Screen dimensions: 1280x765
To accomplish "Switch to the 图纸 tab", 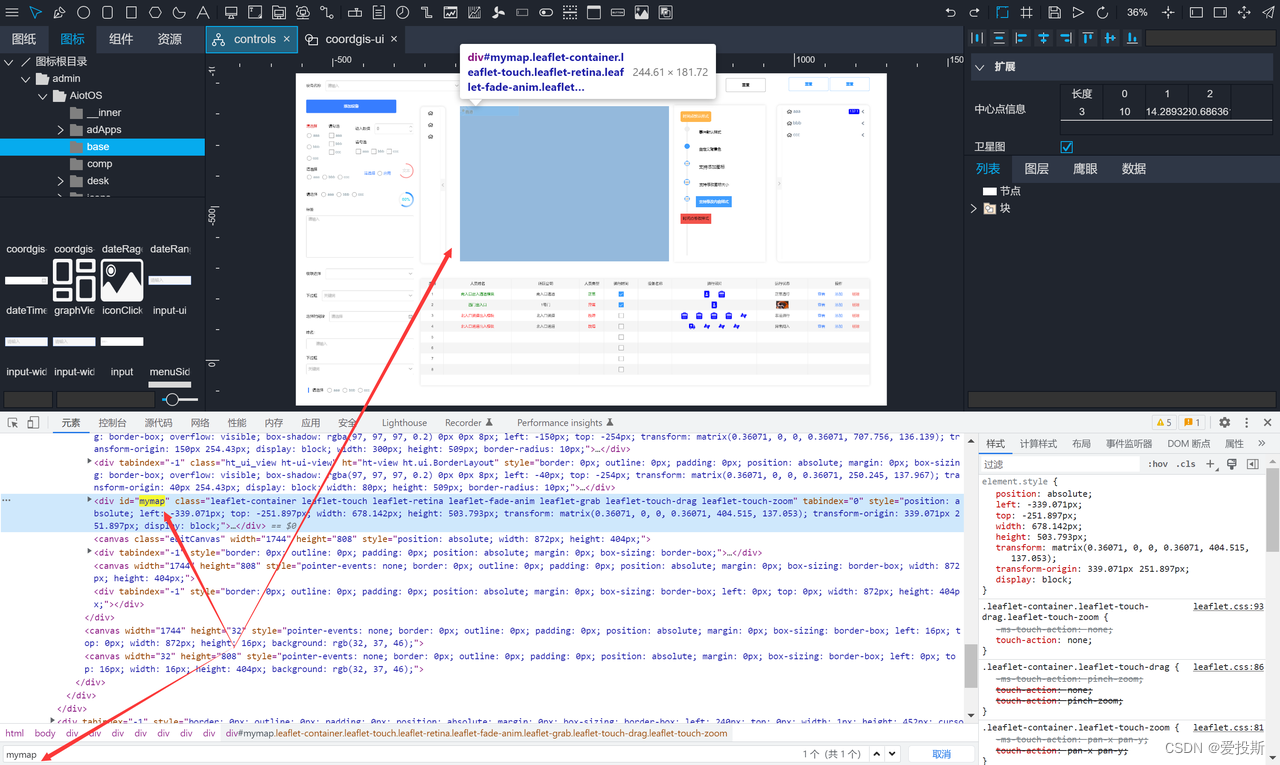I will point(24,39).
